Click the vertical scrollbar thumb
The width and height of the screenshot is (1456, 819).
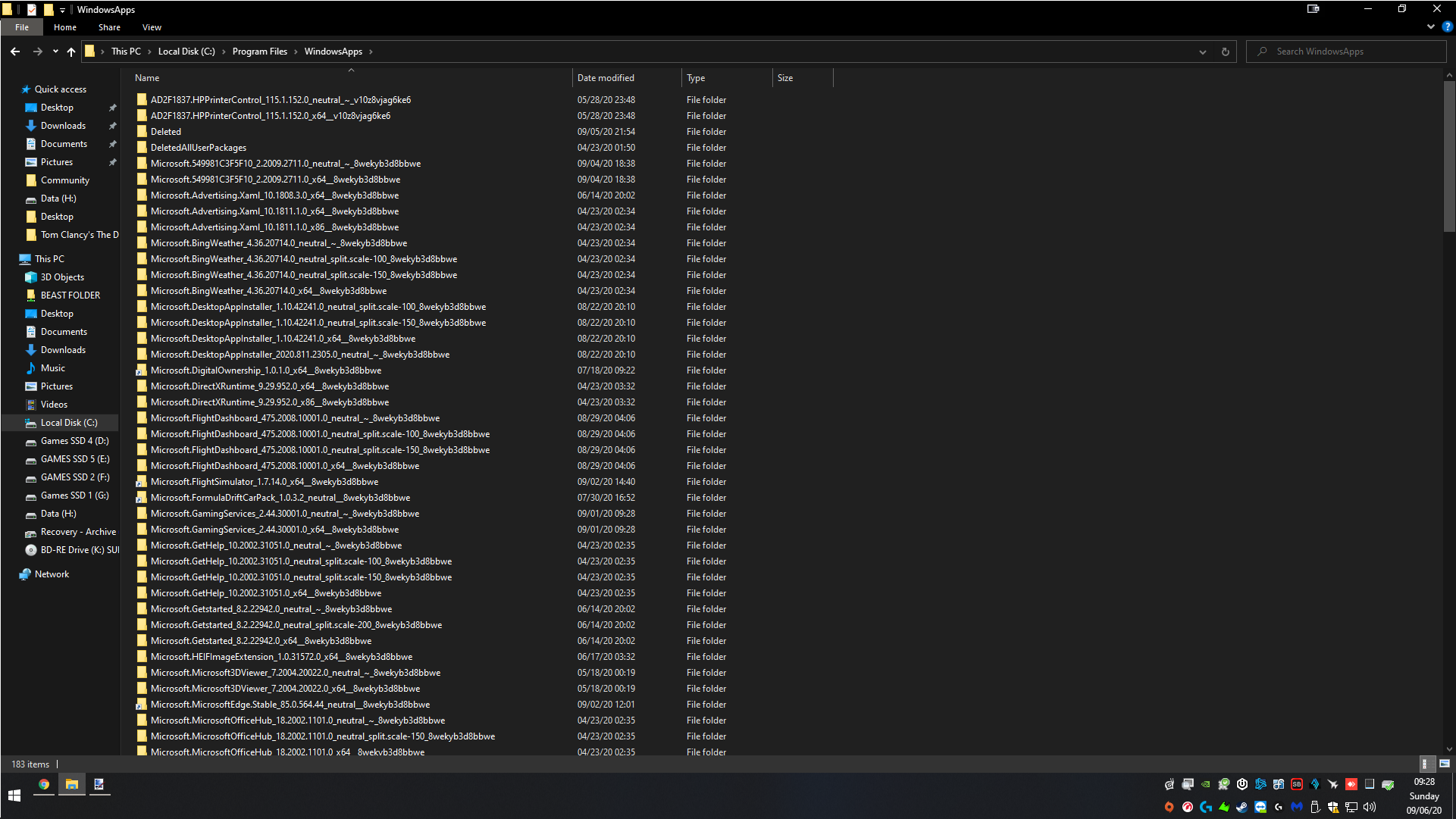point(1449,156)
